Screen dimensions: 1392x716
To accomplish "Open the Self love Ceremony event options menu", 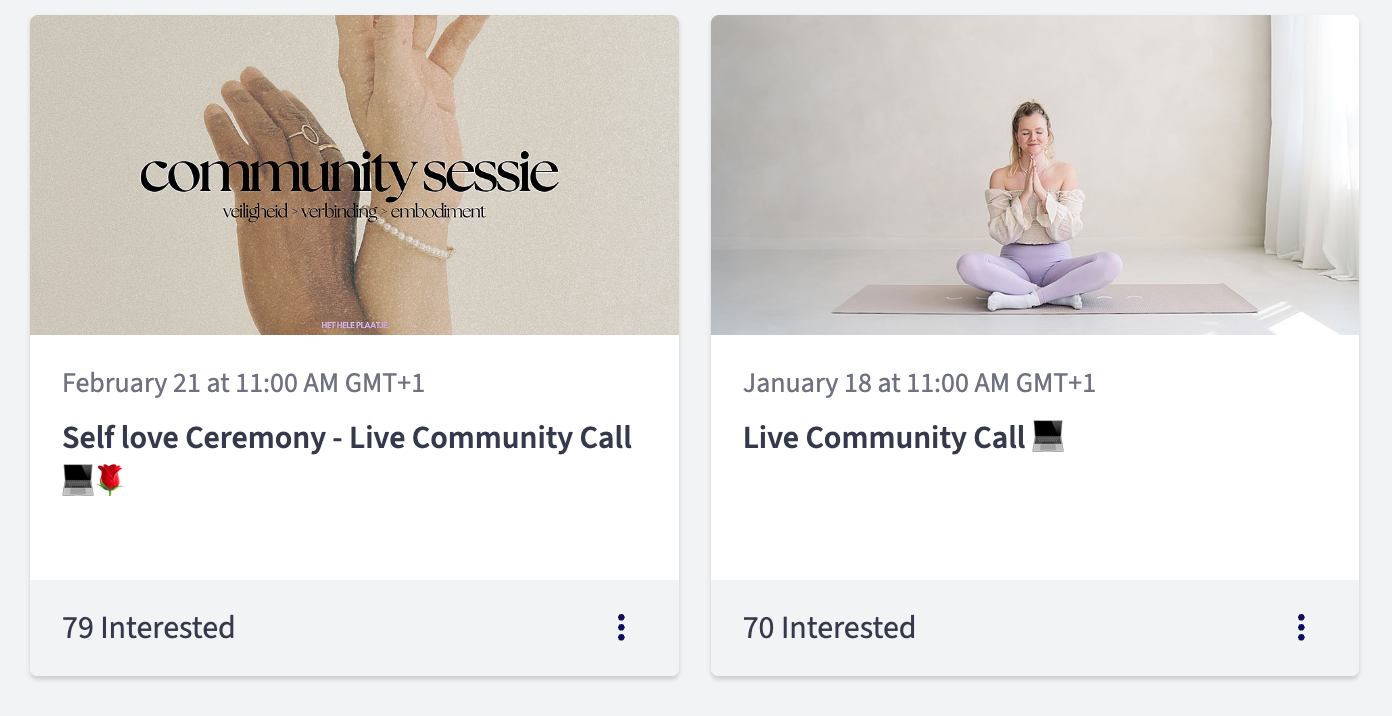I will pyautogui.click(x=621, y=627).
